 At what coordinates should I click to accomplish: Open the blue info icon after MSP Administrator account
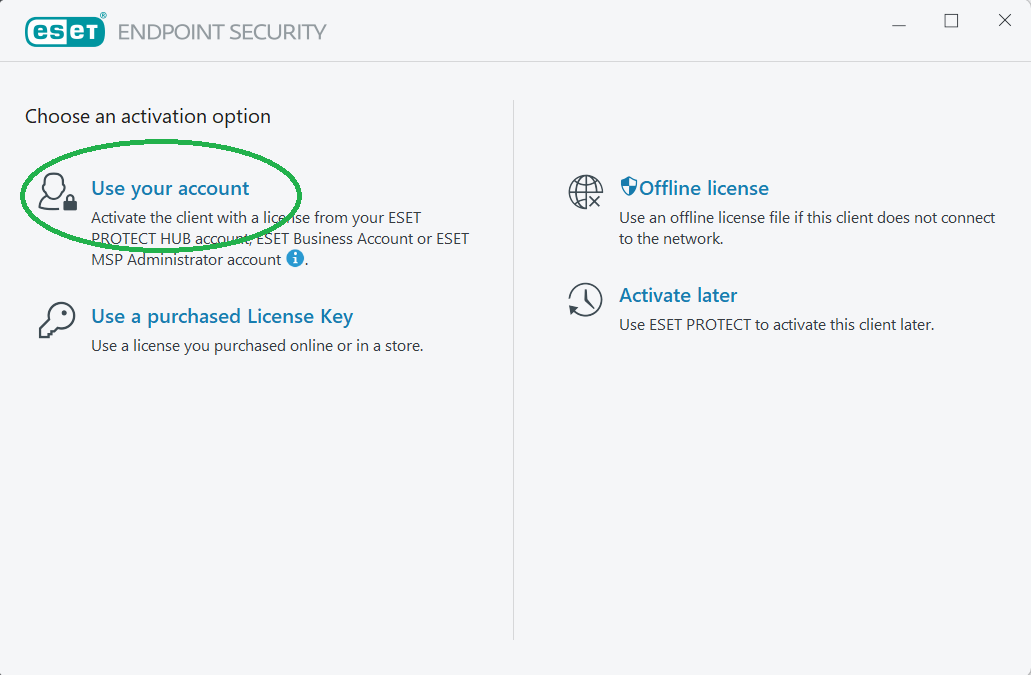[x=295, y=259]
